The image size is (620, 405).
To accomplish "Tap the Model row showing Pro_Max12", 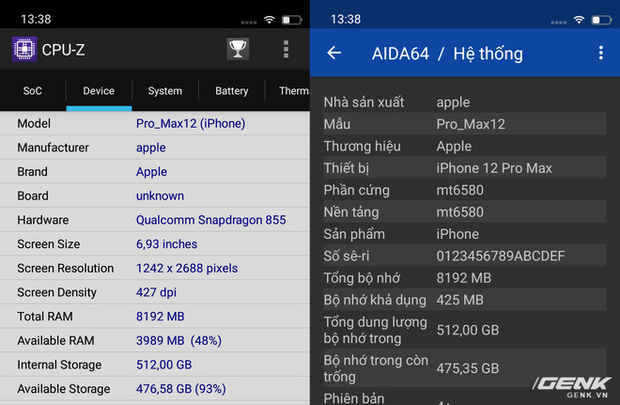I will point(155,124).
